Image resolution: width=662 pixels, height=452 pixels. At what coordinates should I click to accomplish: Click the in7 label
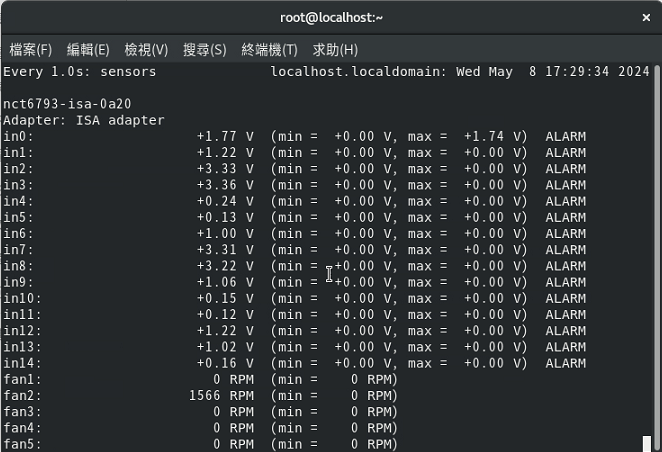pyautogui.click(x=18, y=249)
